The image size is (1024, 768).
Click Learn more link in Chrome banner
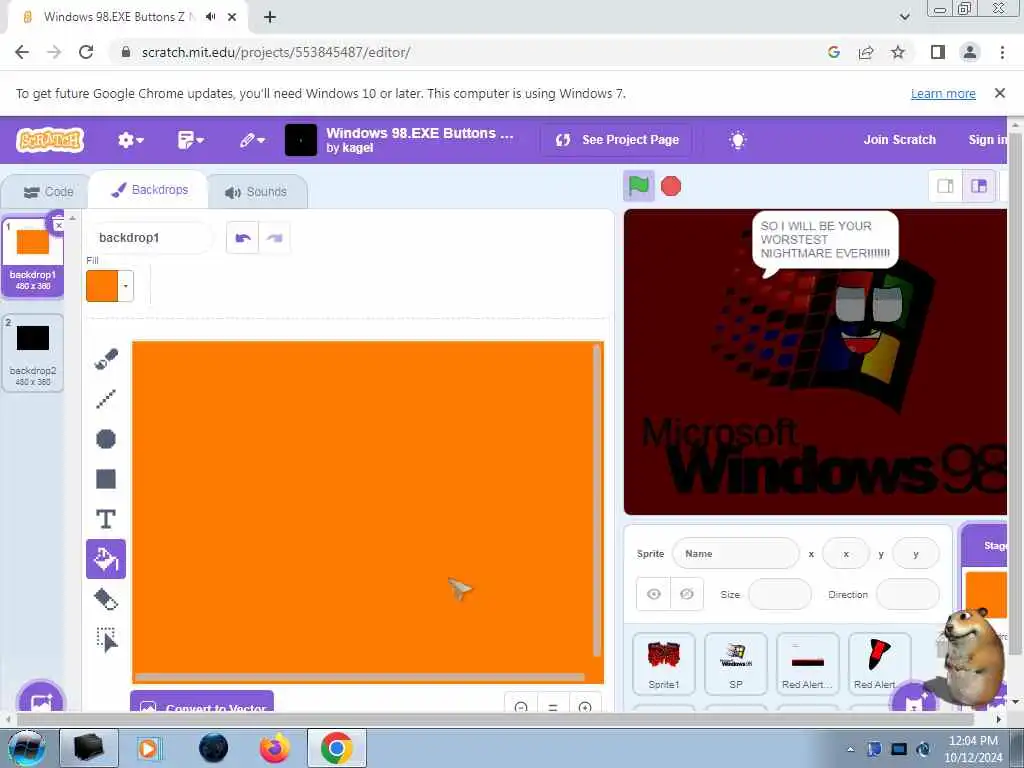[943, 93]
